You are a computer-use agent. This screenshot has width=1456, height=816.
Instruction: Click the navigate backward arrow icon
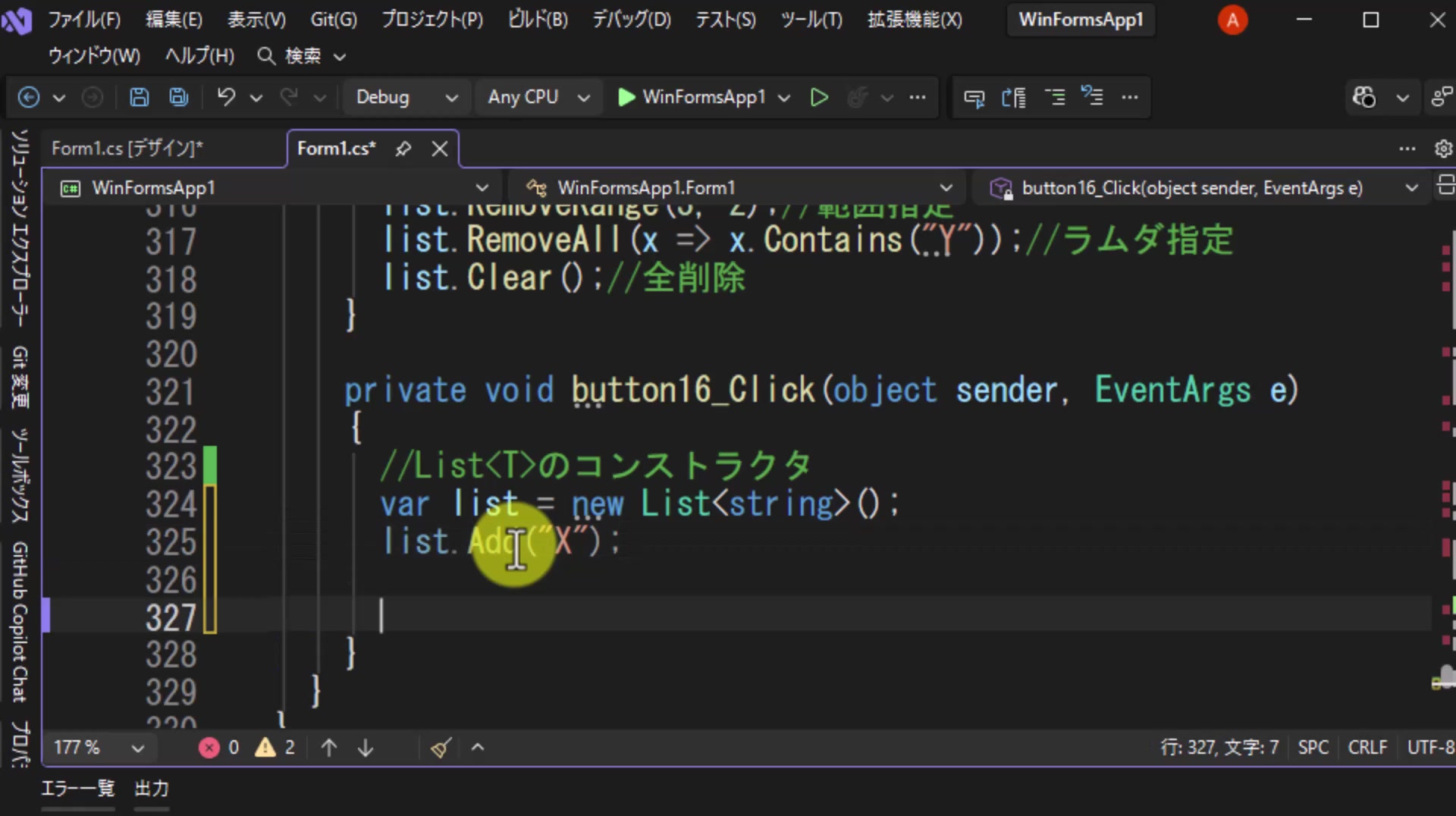(29, 97)
